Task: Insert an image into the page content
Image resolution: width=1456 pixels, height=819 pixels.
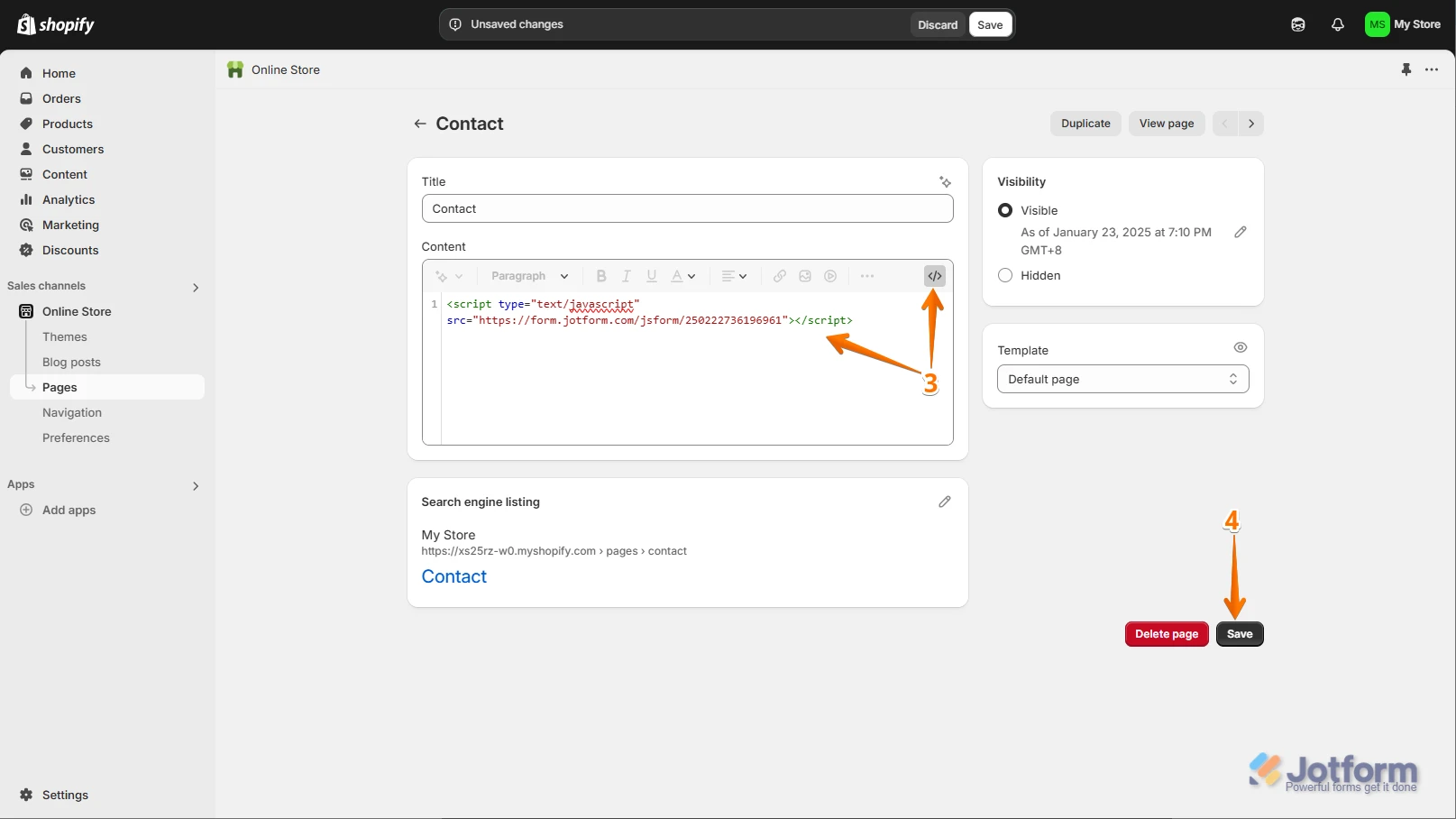Action: click(805, 276)
